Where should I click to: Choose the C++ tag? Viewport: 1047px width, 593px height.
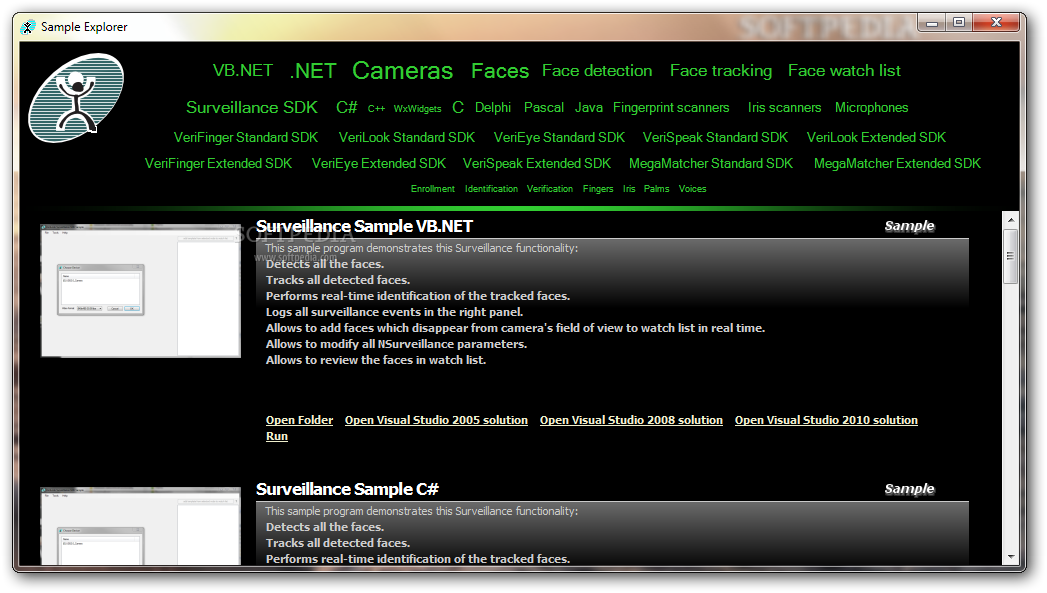(x=376, y=108)
